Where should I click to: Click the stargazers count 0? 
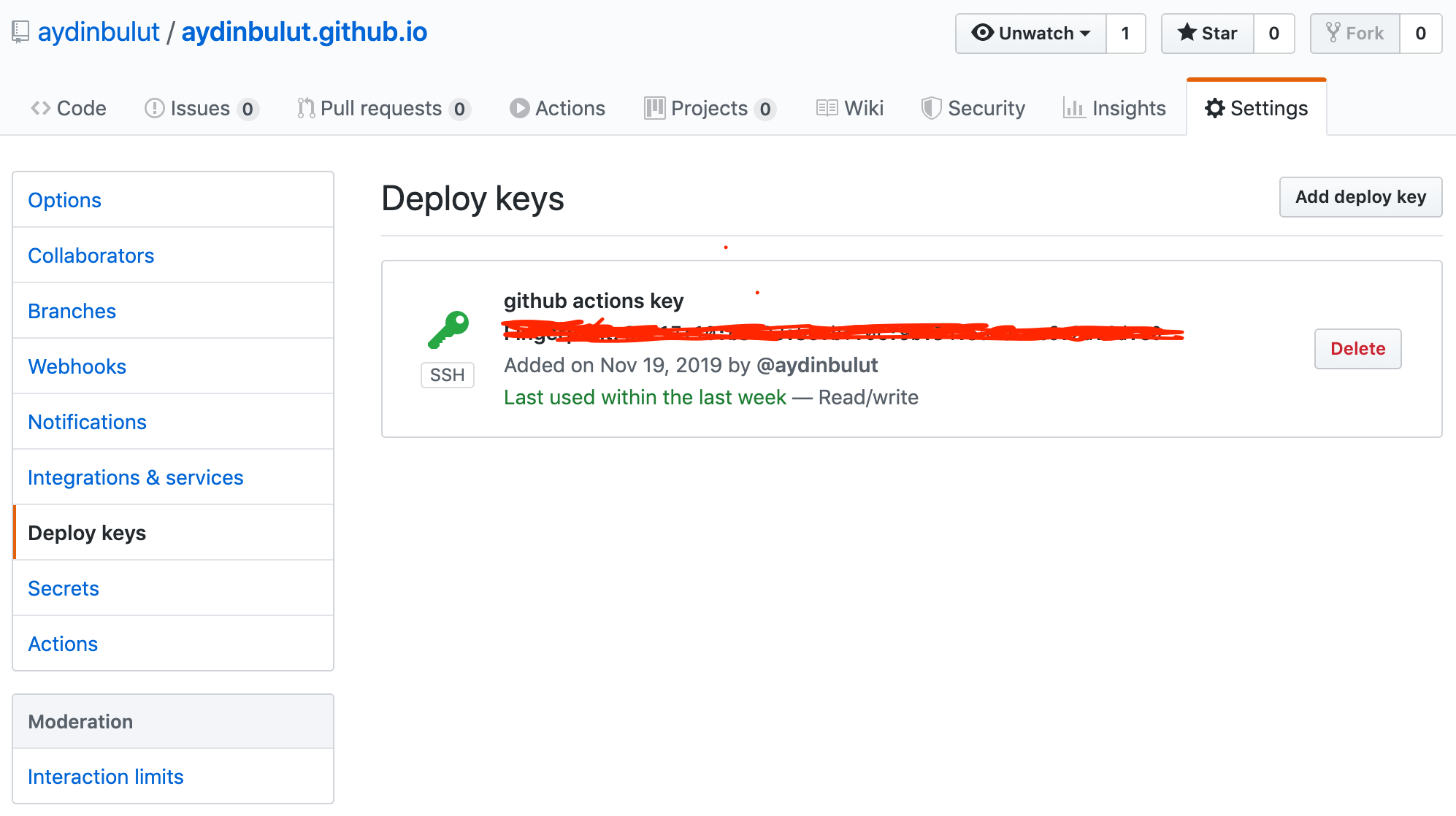pos(1274,34)
